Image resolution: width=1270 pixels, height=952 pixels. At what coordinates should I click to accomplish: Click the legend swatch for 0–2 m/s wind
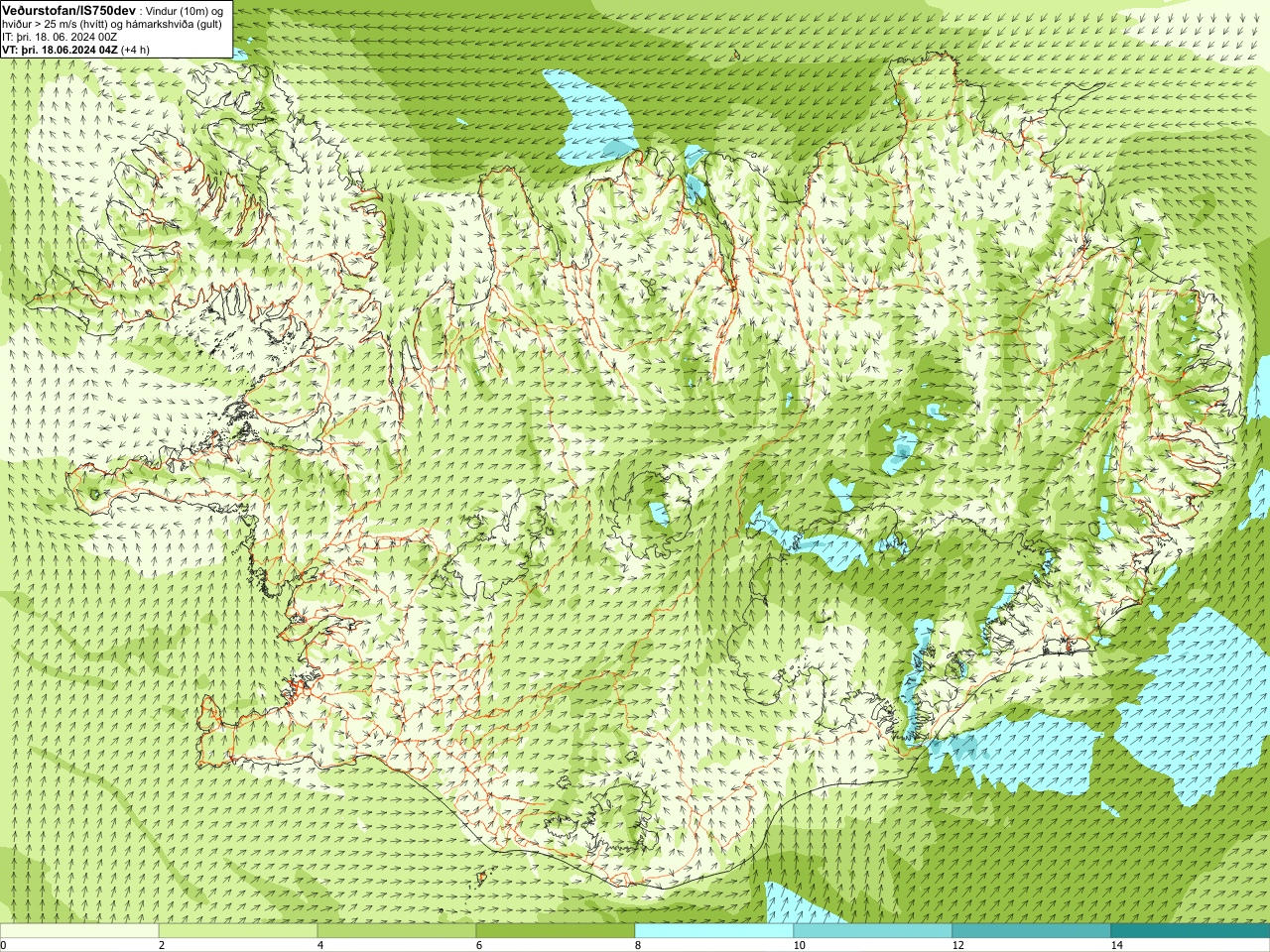point(79,931)
